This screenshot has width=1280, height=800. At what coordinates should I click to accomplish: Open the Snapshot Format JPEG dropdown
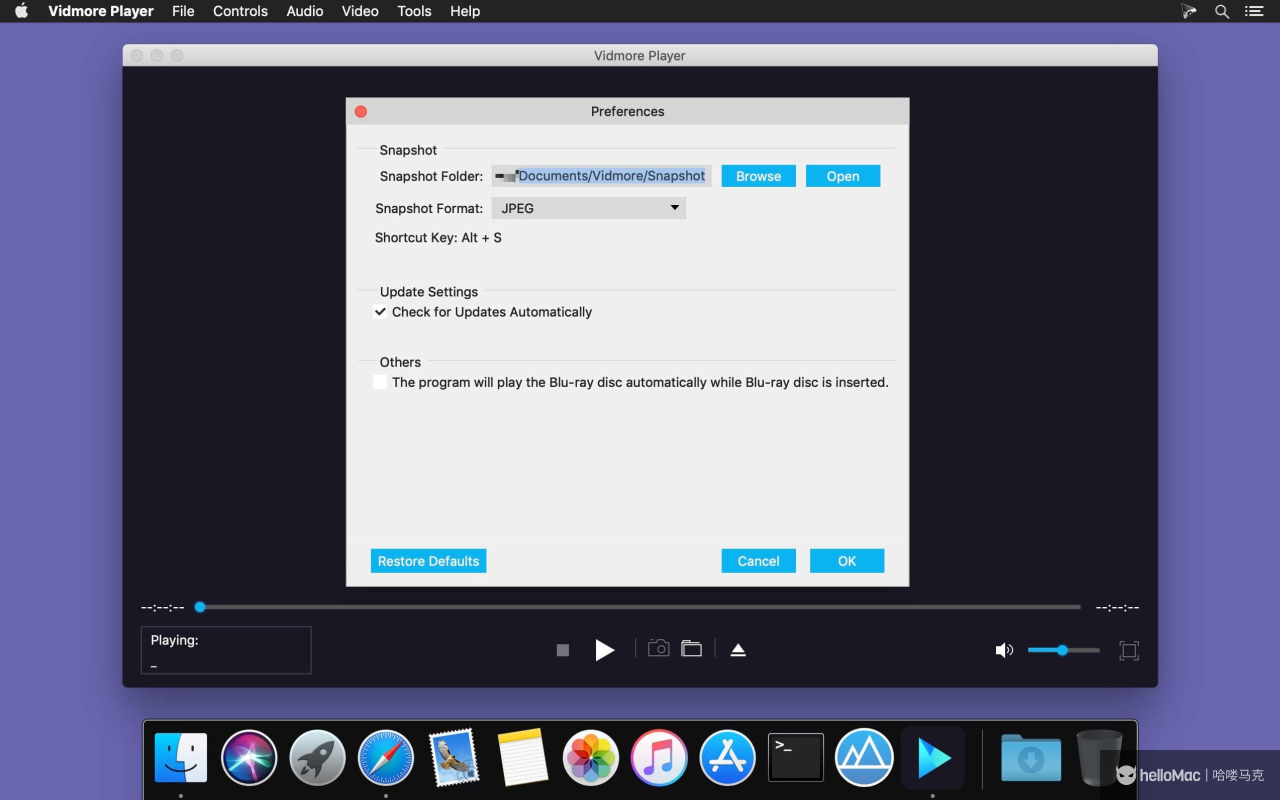tap(589, 208)
